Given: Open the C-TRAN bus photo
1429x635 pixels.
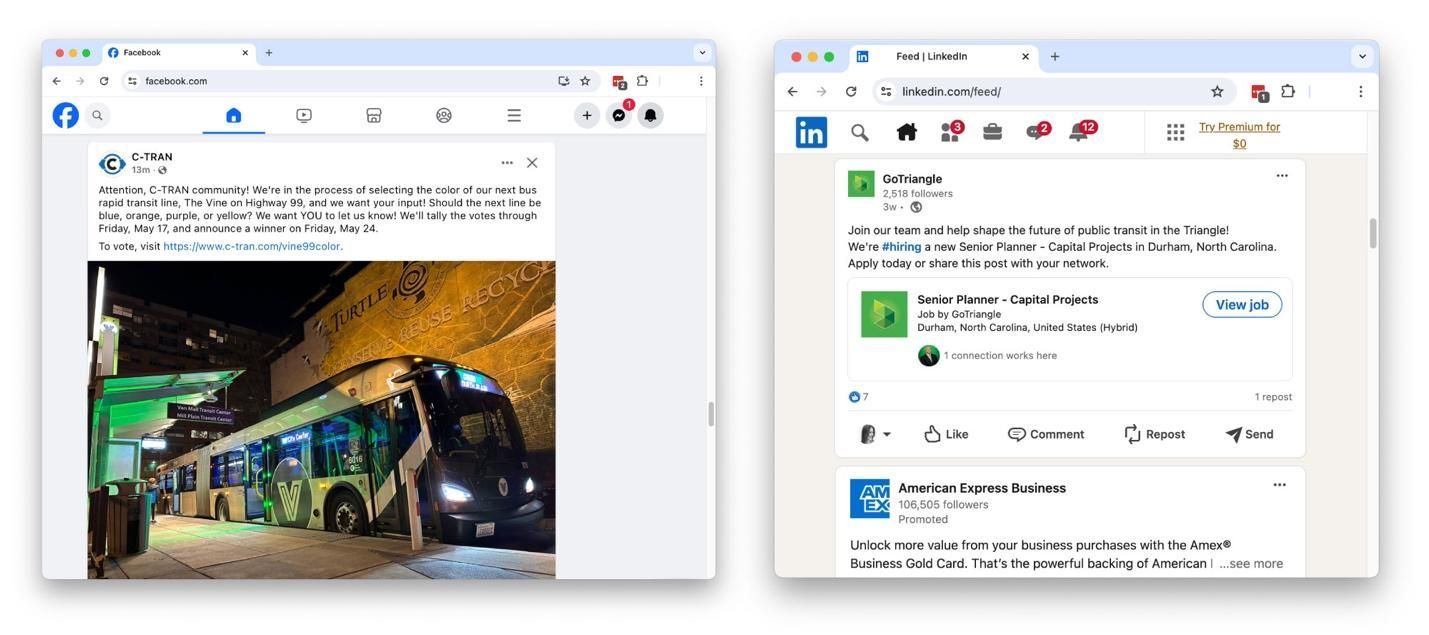Looking at the screenshot, I should (x=321, y=420).
